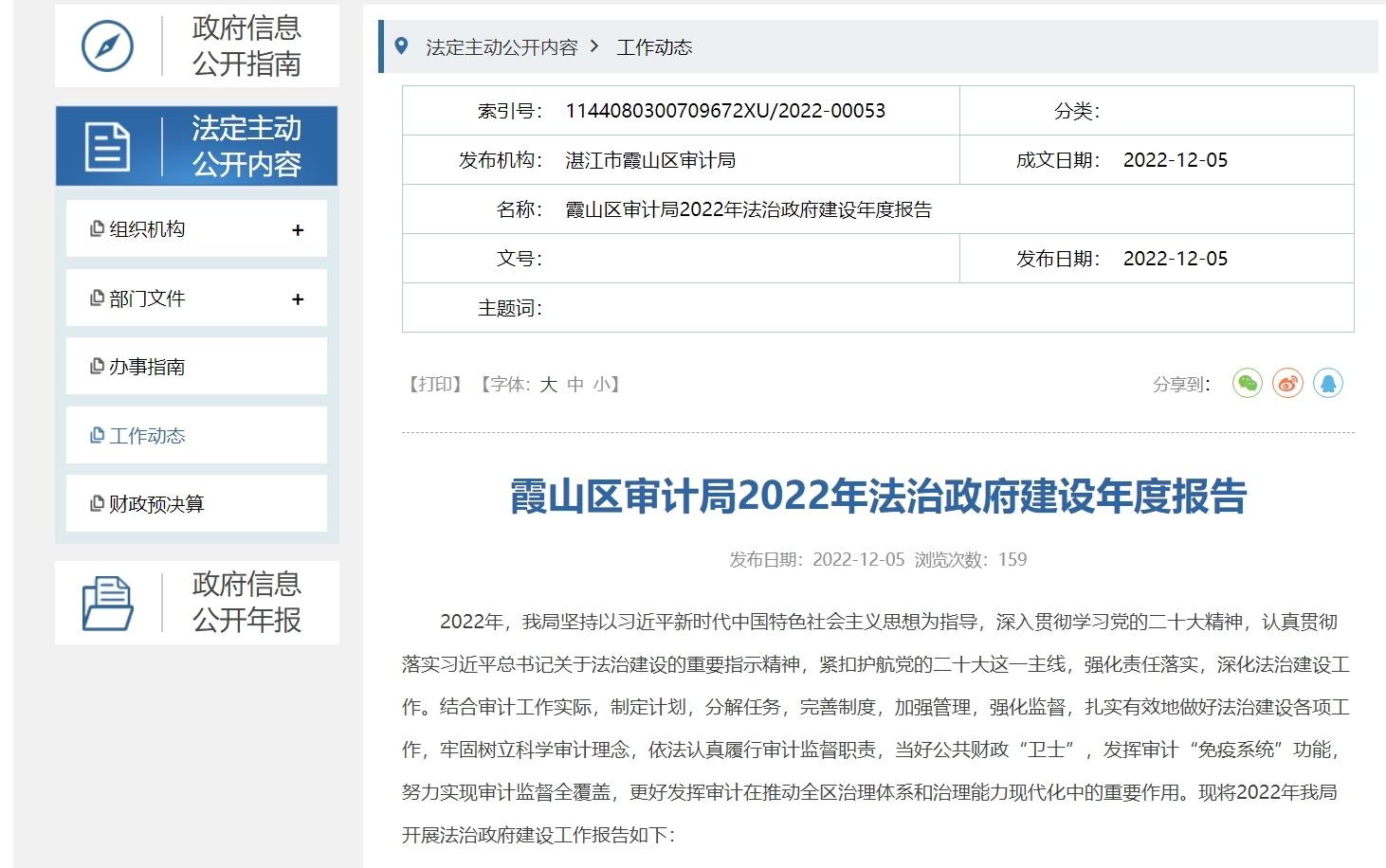Click 浏览次数: 159 view count
Viewport: 1386px width, 868px height.
tap(971, 559)
